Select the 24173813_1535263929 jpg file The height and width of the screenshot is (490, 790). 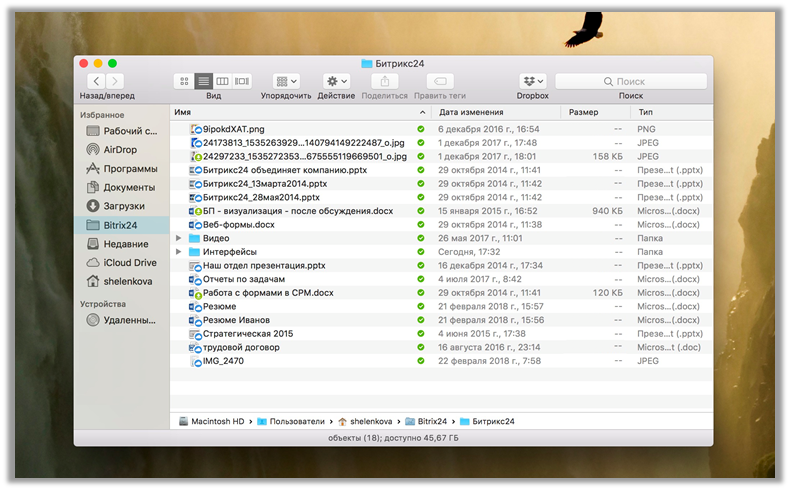click(303, 143)
